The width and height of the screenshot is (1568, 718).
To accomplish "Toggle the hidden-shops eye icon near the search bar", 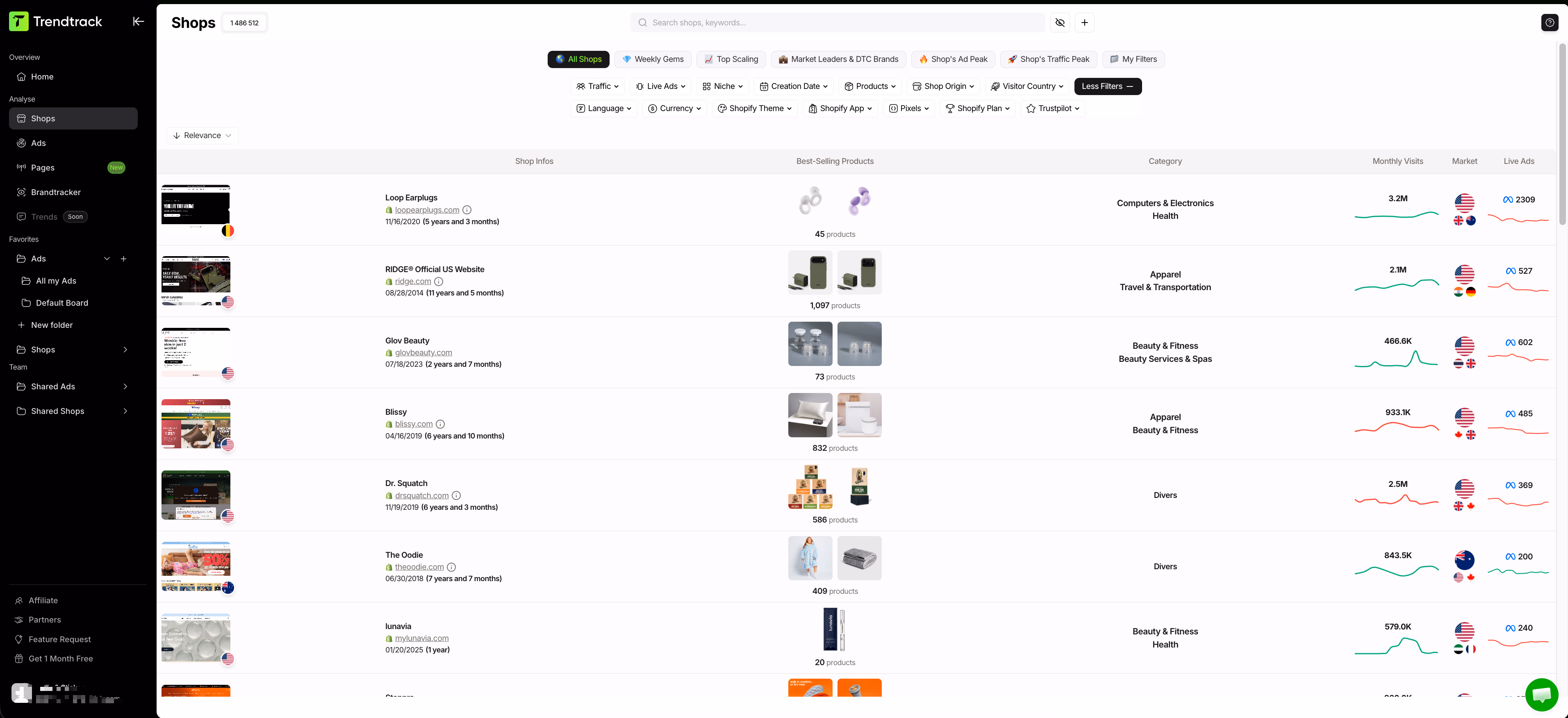I will click(x=1060, y=23).
